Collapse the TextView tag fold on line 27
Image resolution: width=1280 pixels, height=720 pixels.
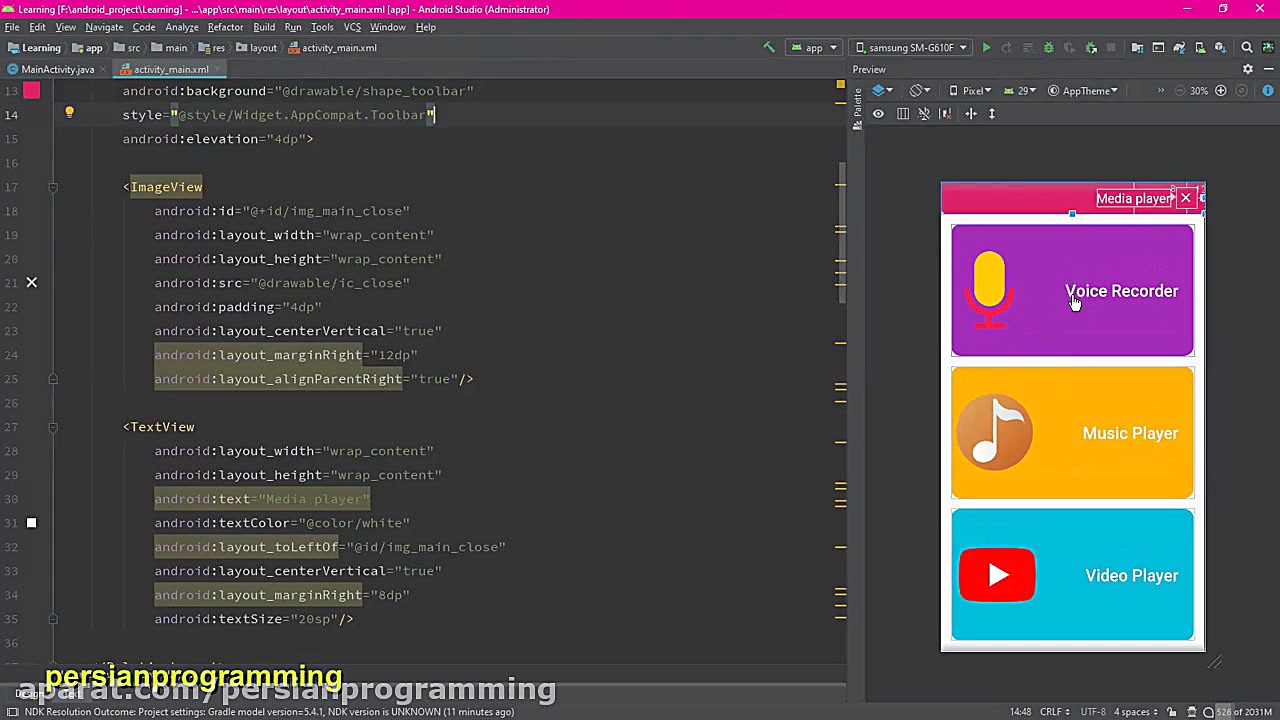coord(53,427)
